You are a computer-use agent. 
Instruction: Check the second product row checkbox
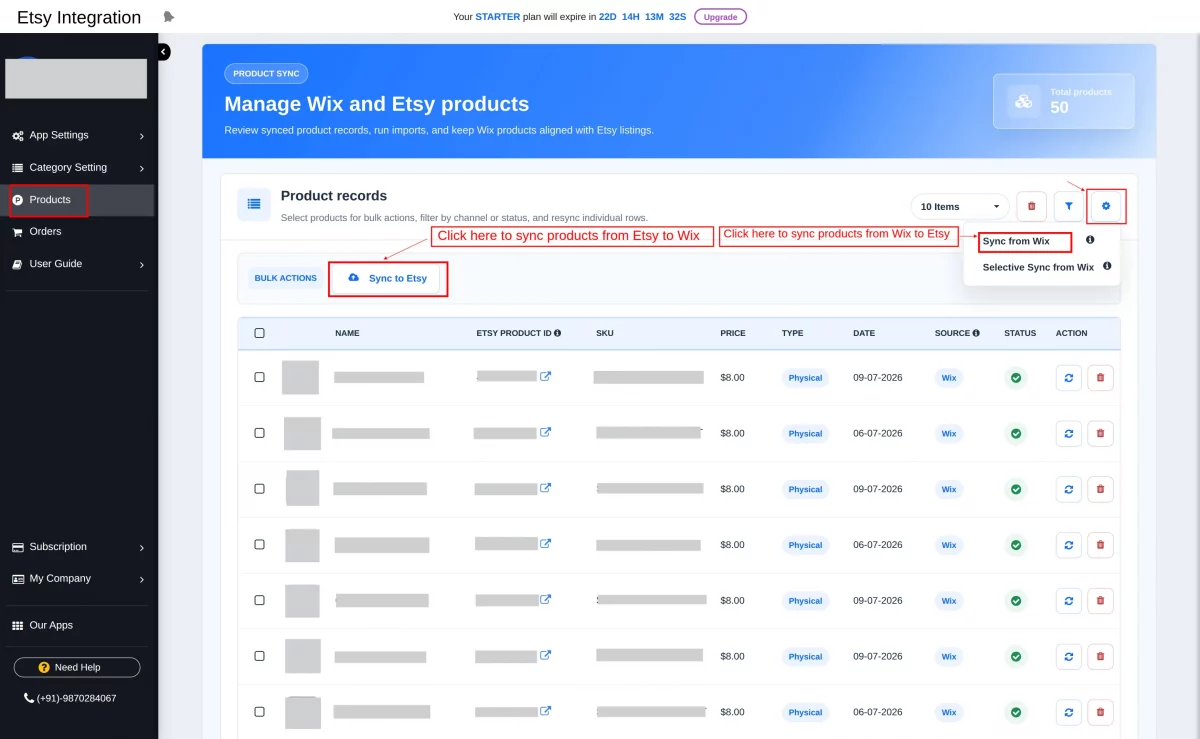click(260, 433)
